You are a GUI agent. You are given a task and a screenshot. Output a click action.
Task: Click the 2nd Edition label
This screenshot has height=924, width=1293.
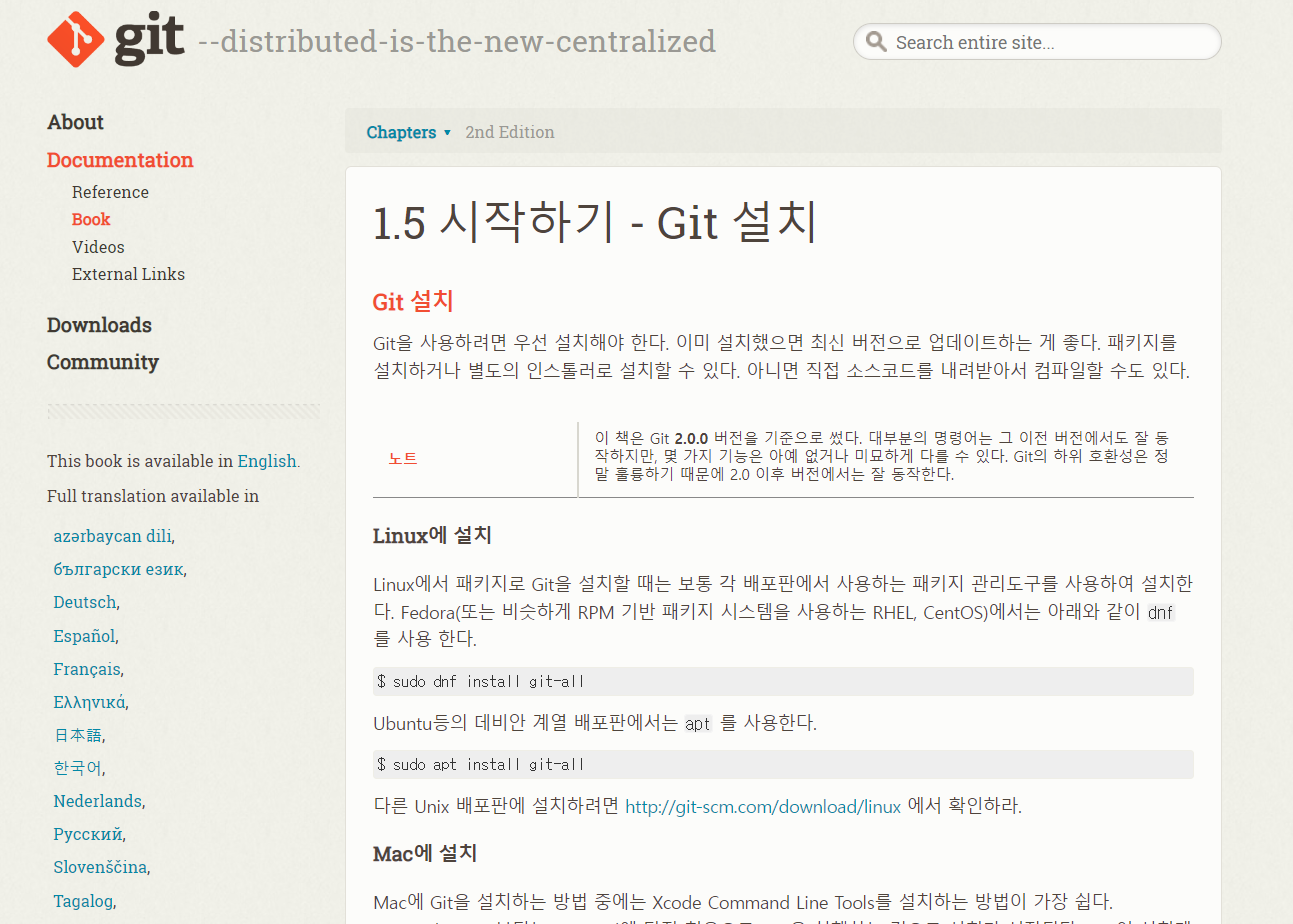point(510,132)
